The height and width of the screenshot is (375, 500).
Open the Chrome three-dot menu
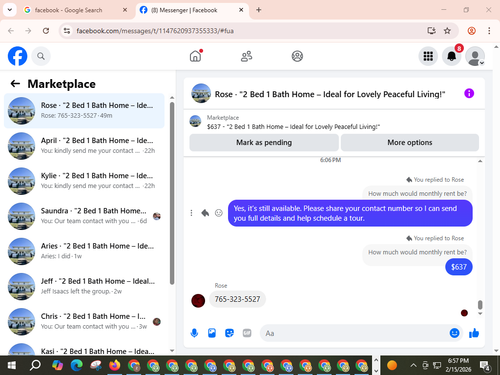pos(489,31)
